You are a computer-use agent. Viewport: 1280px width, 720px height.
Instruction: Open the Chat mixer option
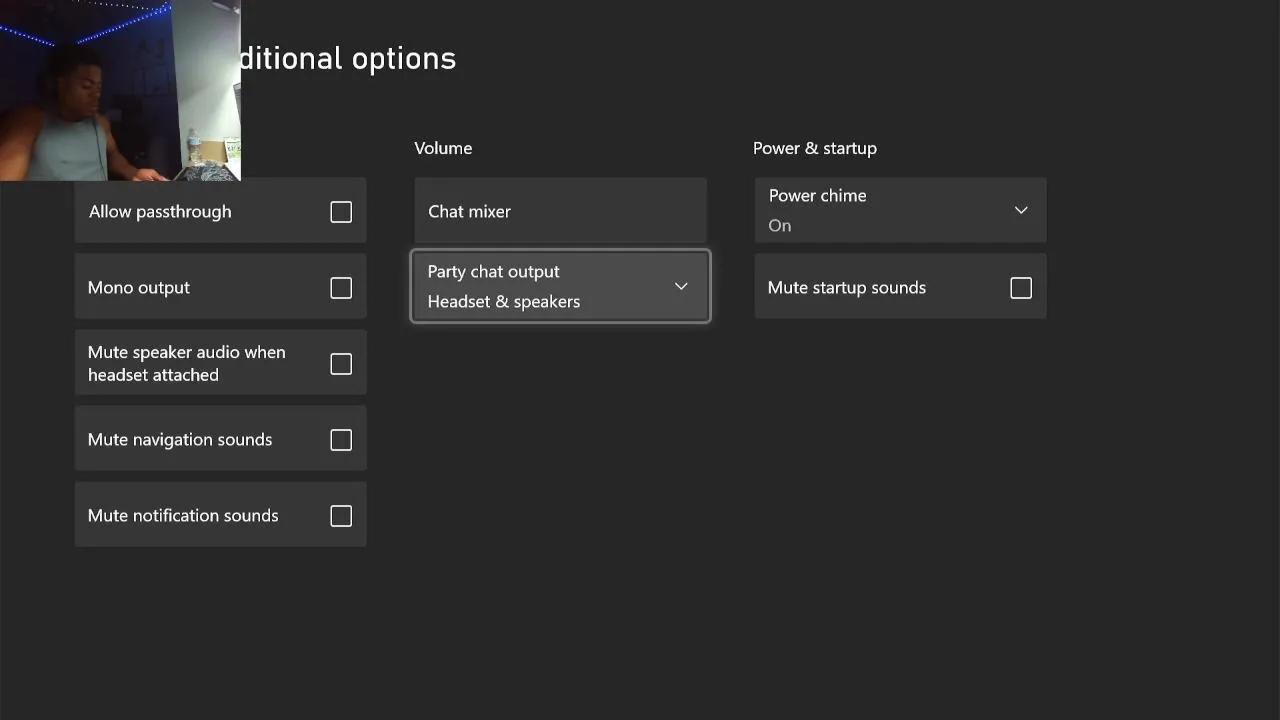click(x=560, y=211)
